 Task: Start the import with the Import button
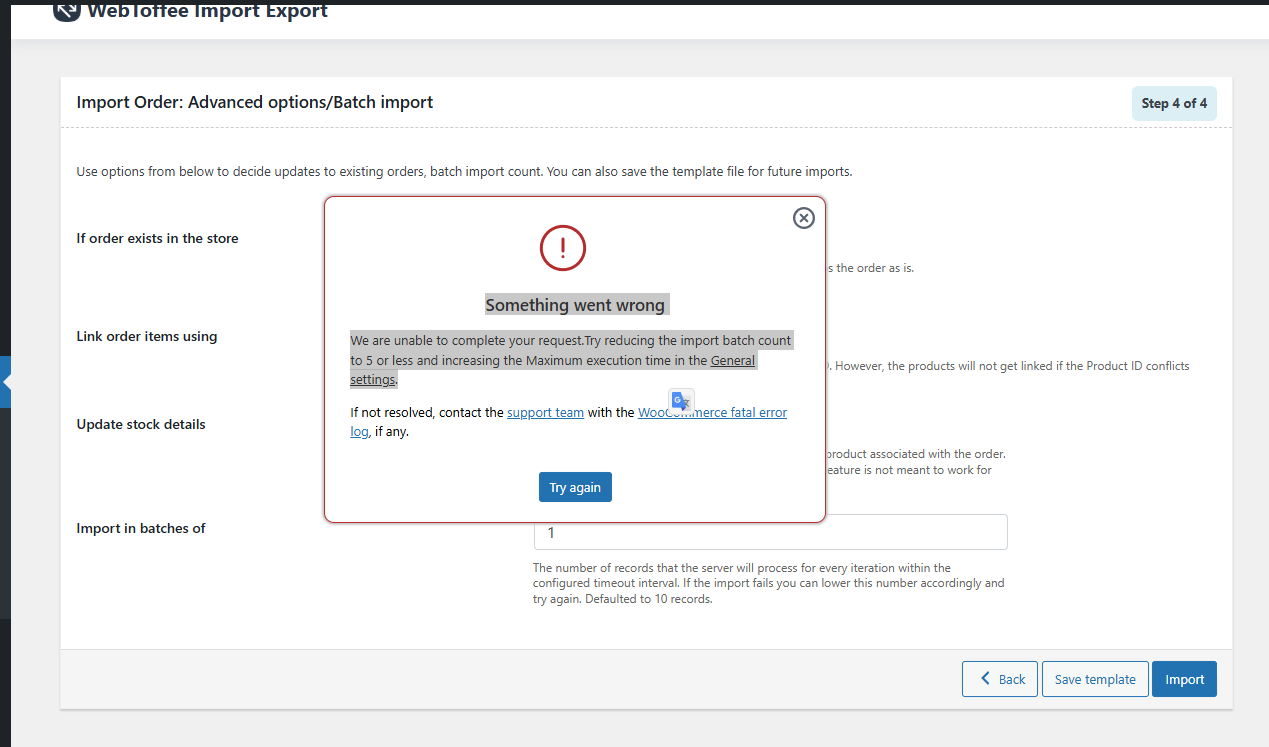pos(1184,679)
